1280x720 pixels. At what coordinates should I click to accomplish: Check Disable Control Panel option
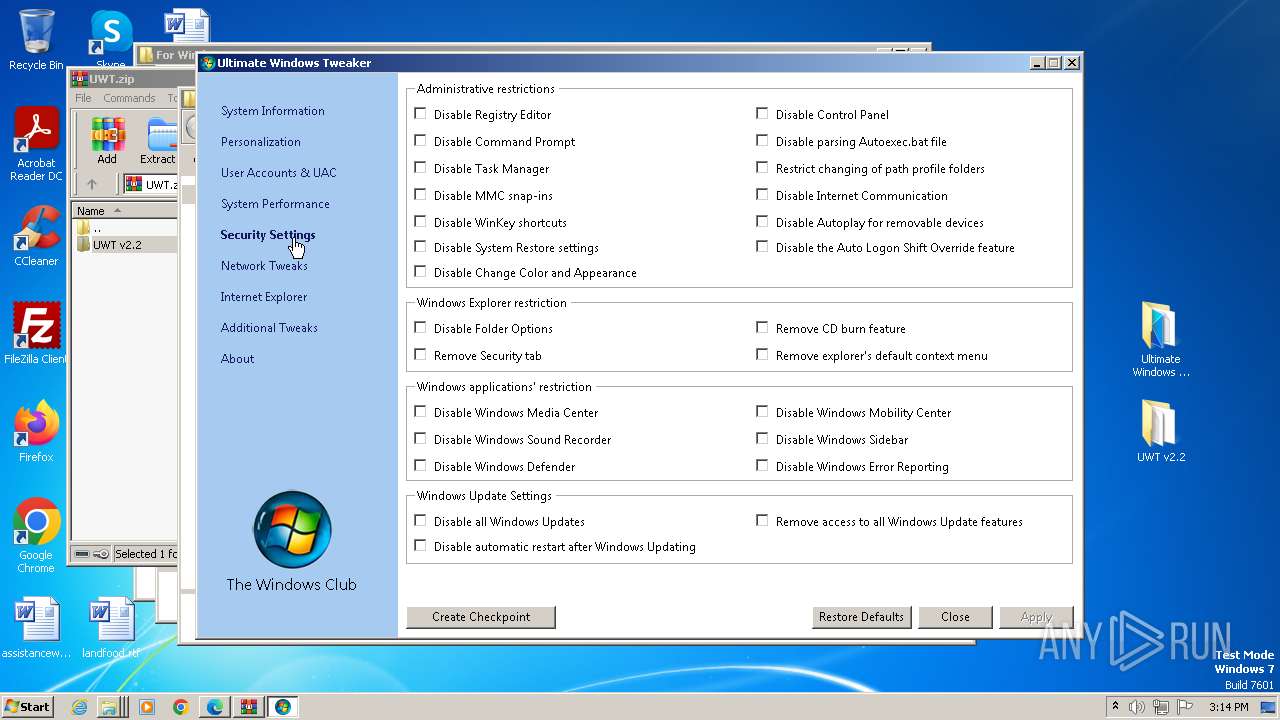[762, 114]
